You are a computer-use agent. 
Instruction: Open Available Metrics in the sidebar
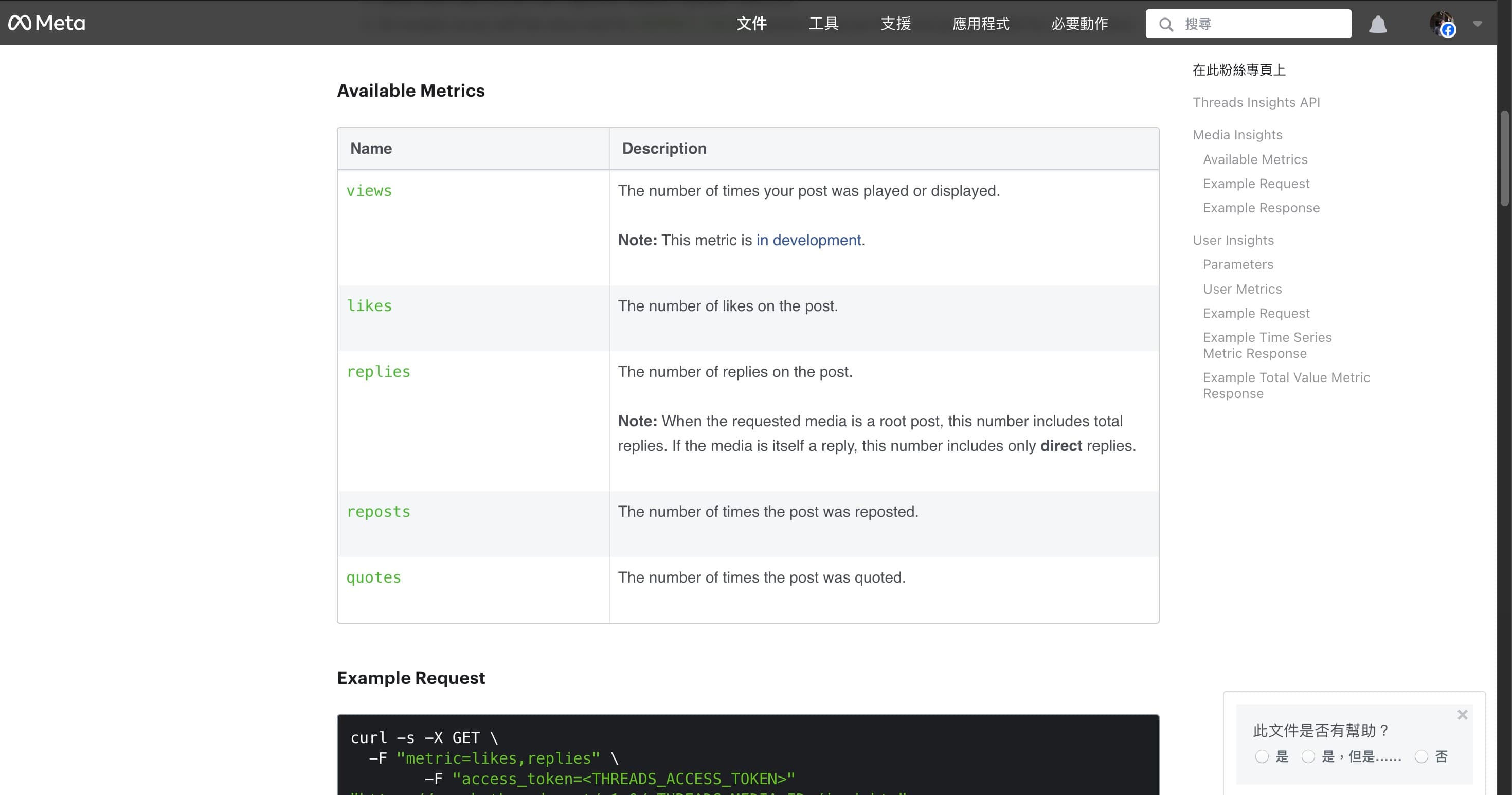[x=1255, y=159]
